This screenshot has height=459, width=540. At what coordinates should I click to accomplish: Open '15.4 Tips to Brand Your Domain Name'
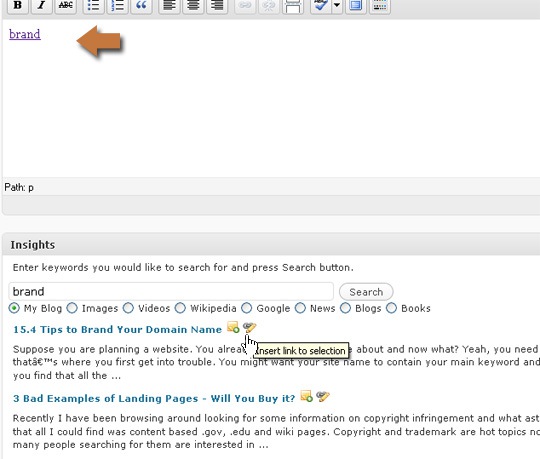[x=117, y=330]
